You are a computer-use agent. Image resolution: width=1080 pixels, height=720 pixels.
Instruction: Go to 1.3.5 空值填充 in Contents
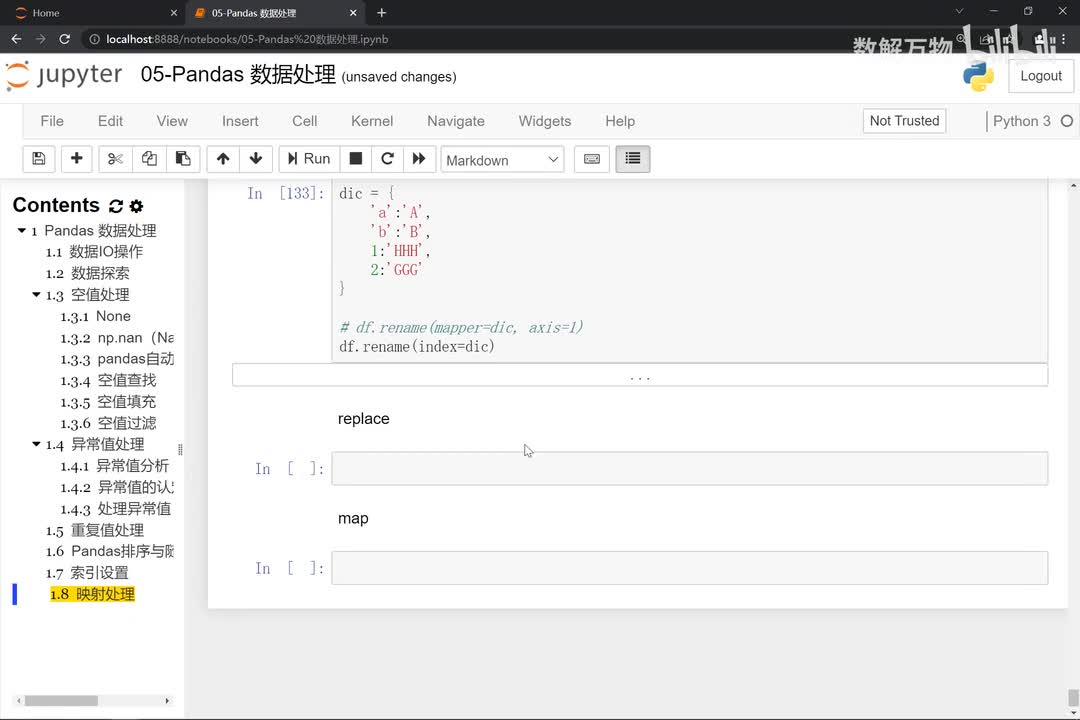coord(108,402)
